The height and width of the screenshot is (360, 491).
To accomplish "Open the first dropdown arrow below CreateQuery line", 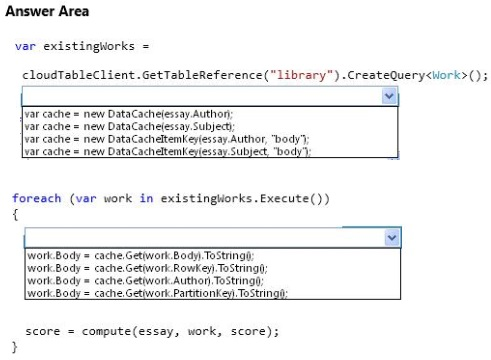I will pyautogui.click(x=389, y=96).
